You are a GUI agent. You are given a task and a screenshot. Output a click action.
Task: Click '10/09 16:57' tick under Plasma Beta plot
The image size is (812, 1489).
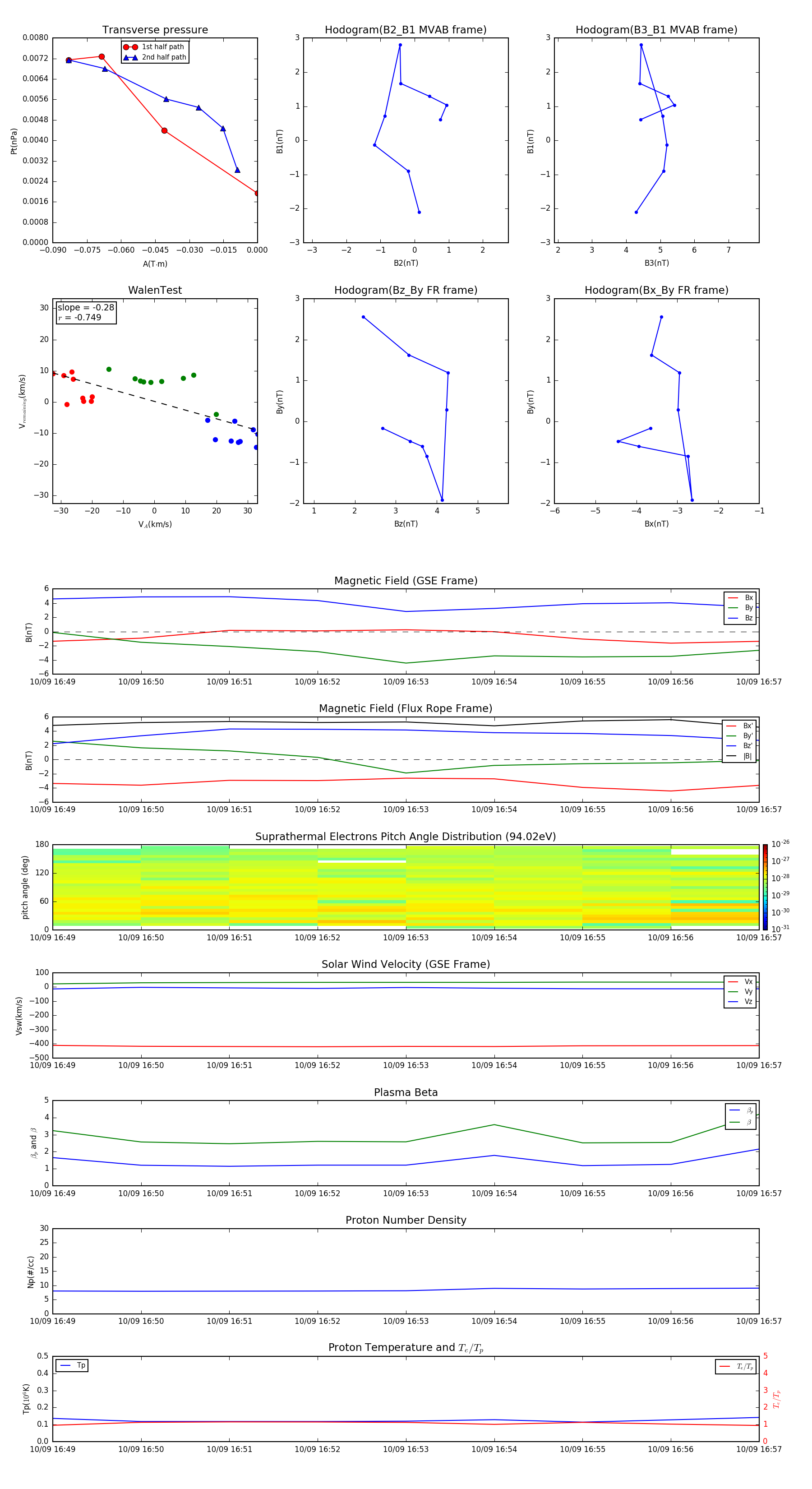point(759,1193)
